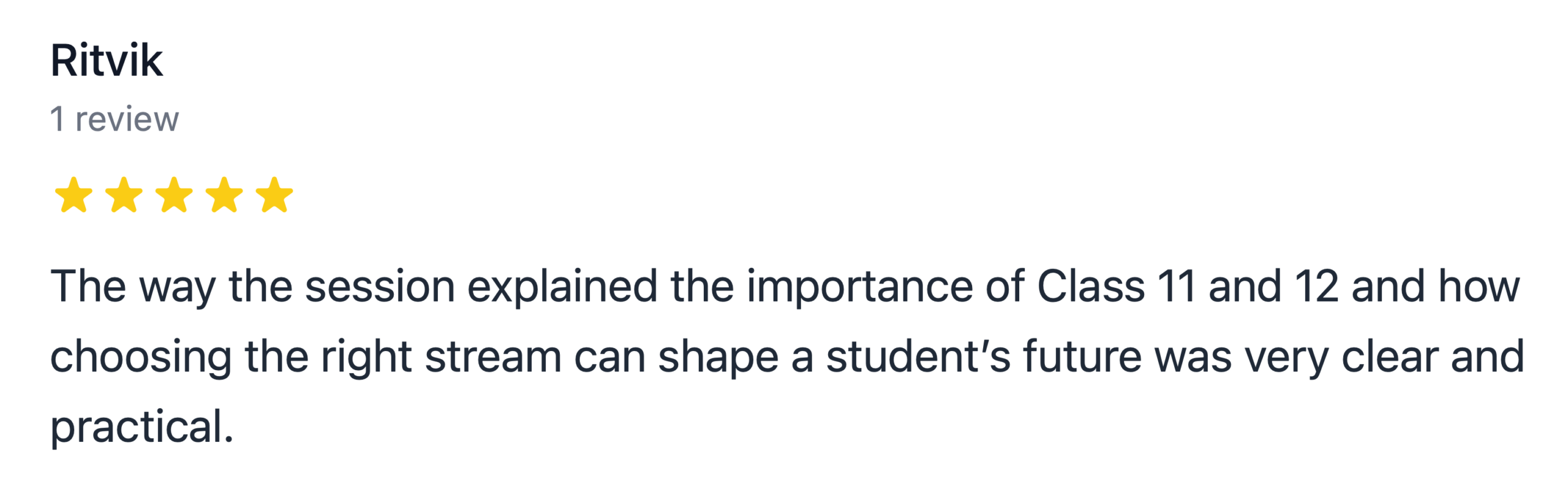Image resolution: width=1568 pixels, height=500 pixels.
Task: Click the fourth yellow rating star
Action: [224, 195]
